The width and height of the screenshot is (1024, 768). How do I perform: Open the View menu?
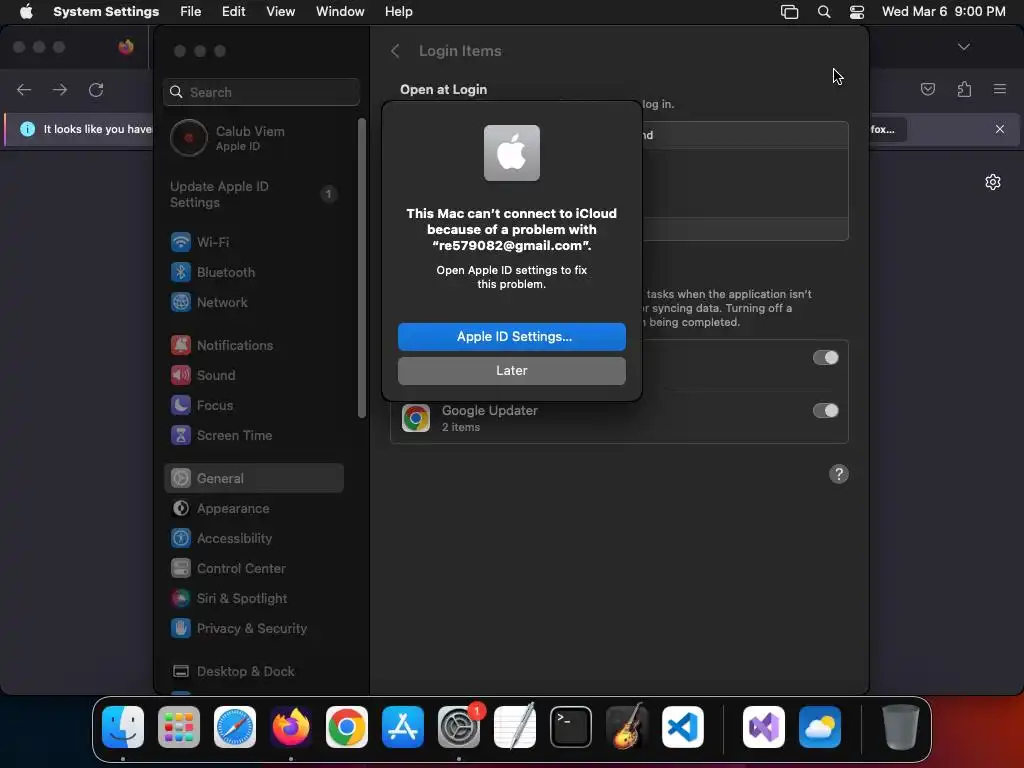pyautogui.click(x=281, y=12)
